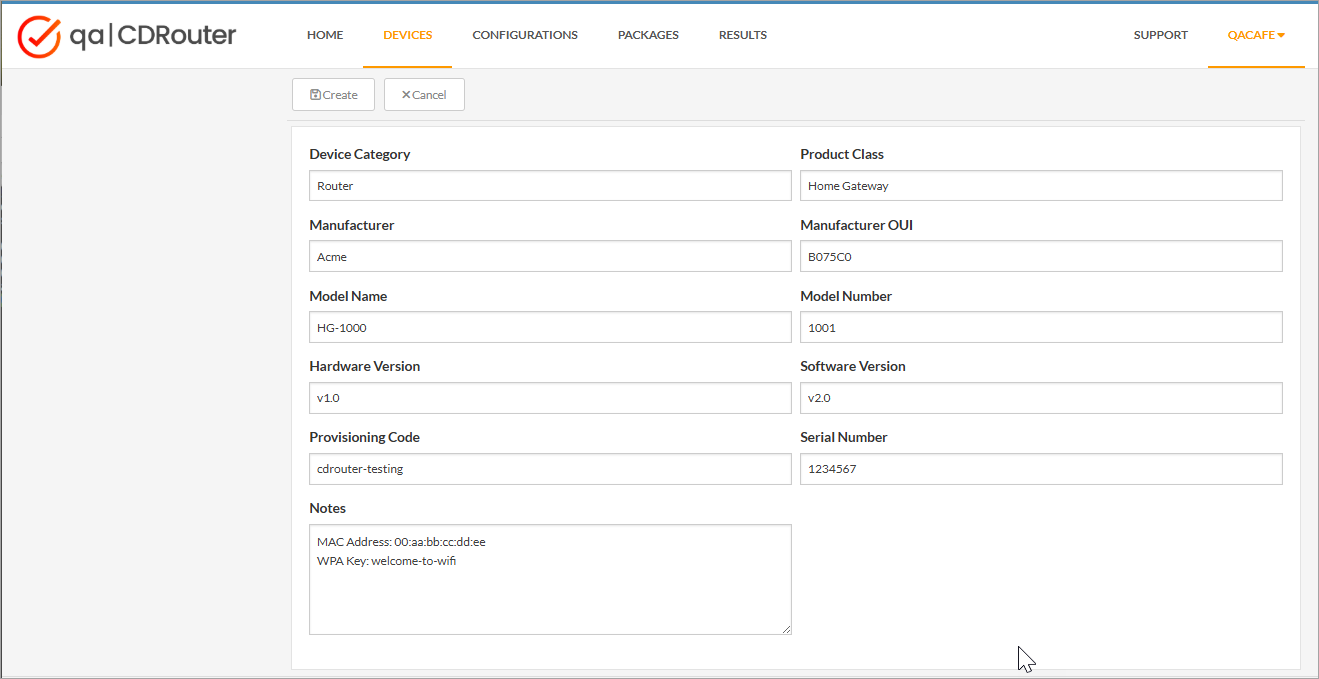Go to the HOME tab

click(x=325, y=35)
